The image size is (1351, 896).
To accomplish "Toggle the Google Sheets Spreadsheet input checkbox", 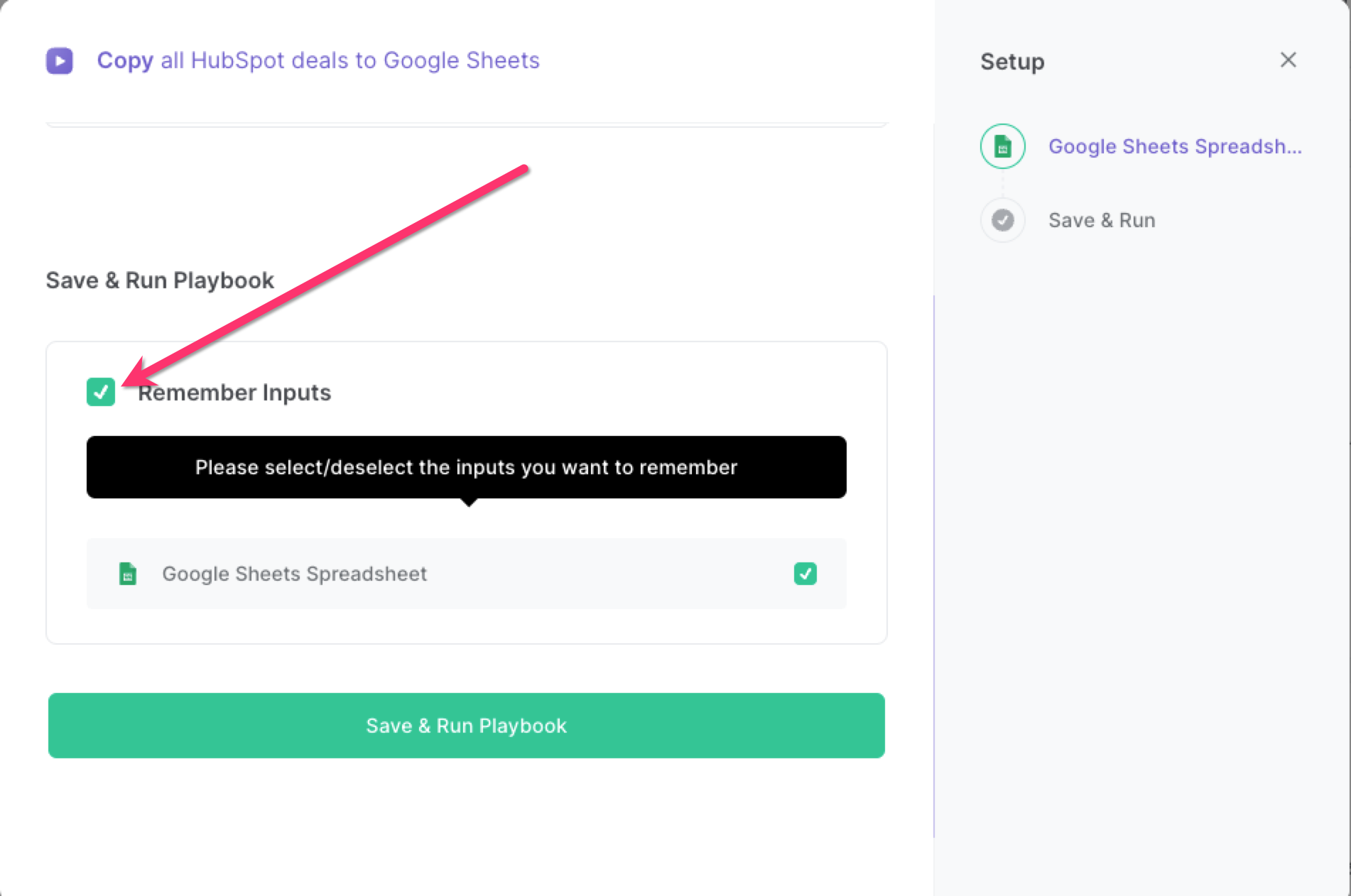I will coord(805,574).
